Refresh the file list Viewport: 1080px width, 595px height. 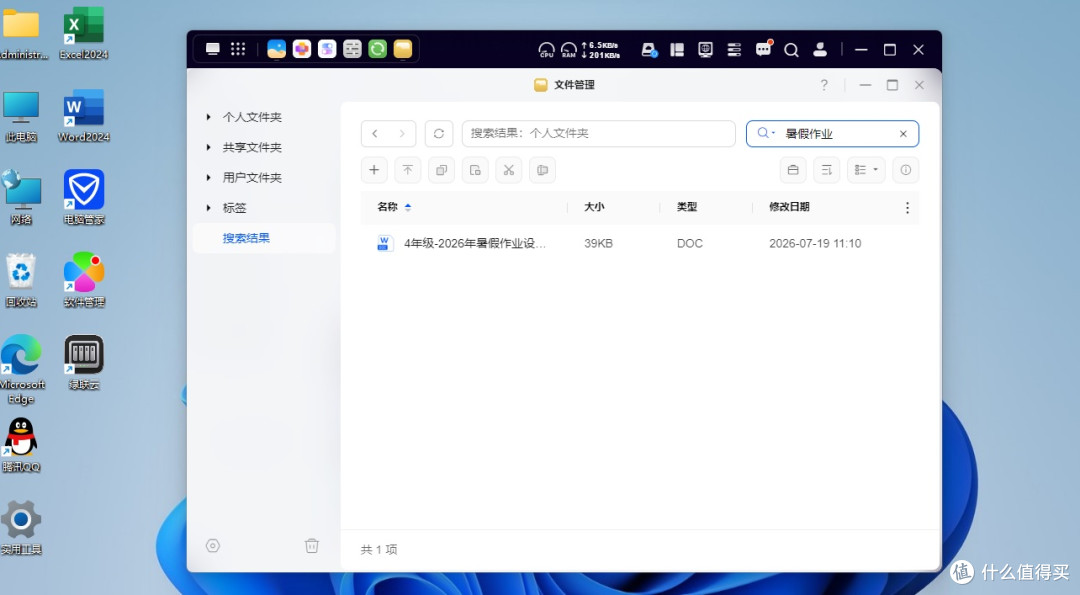tap(439, 134)
